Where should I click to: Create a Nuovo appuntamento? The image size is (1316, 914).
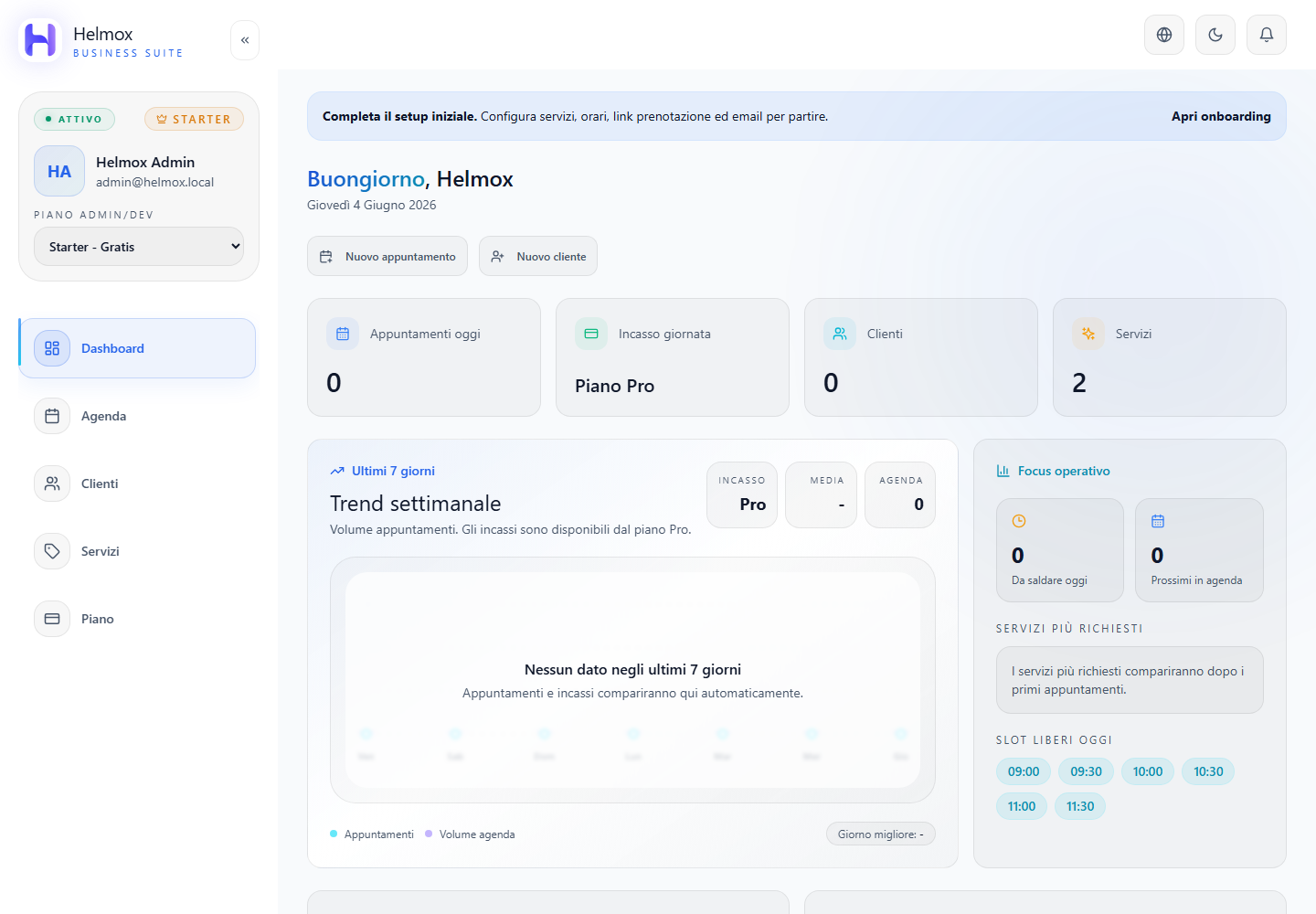[x=387, y=256]
